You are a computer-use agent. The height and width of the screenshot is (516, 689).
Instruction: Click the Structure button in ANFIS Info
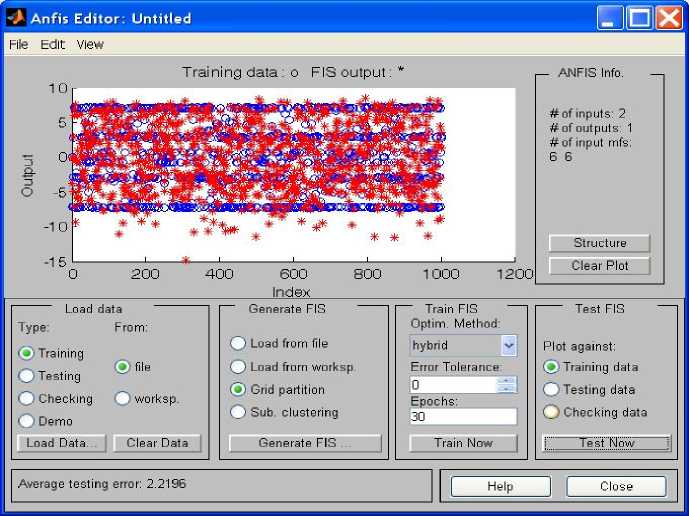599,243
